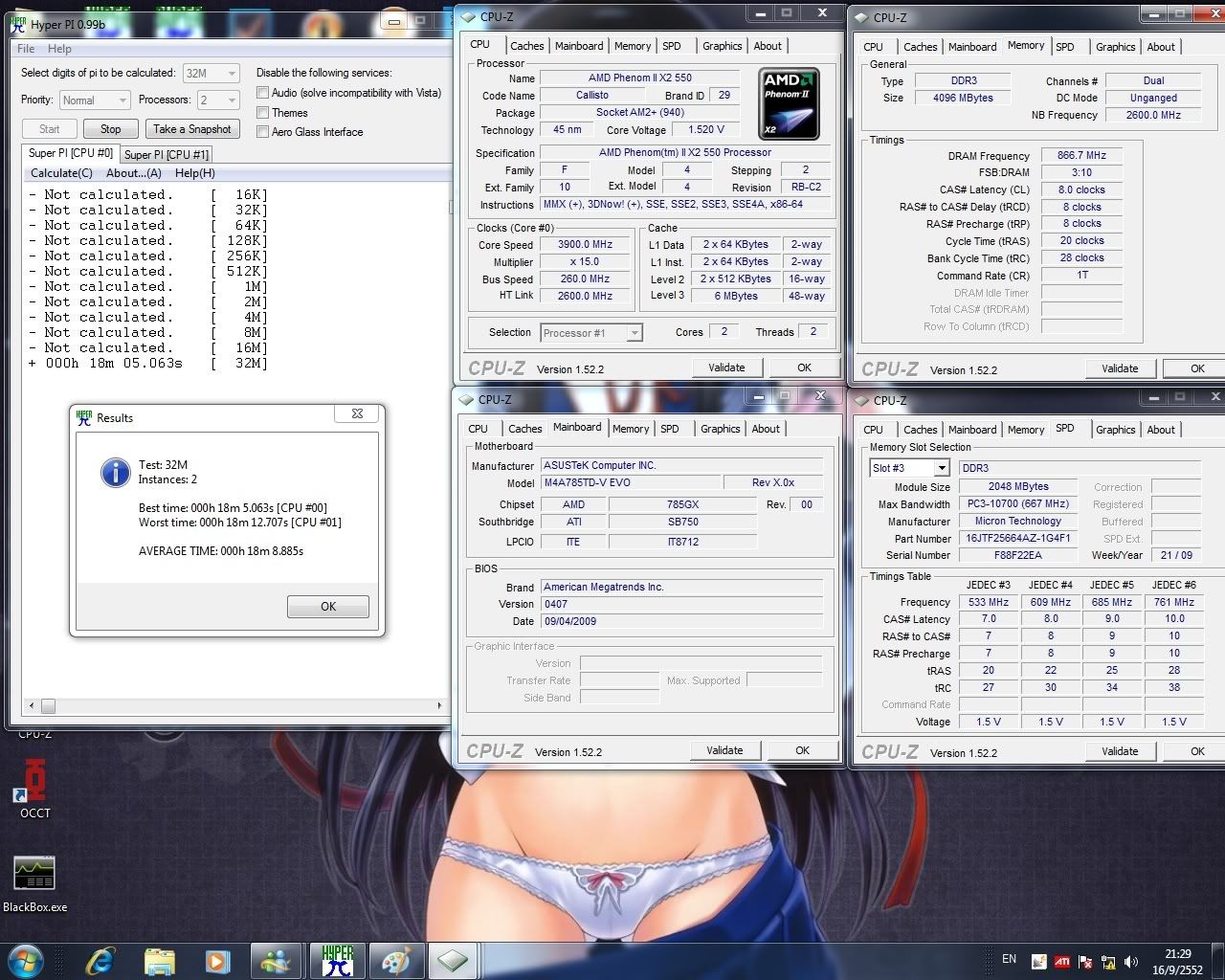This screenshot has width=1225, height=980.
Task: Toggle the Aero Glass Interface checkbox
Action: pos(262,132)
